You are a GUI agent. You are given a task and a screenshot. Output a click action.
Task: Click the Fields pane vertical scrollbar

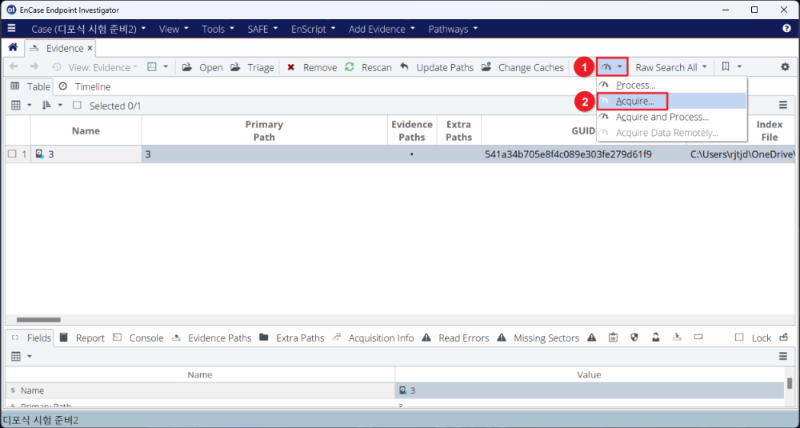[x=789, y=384]
